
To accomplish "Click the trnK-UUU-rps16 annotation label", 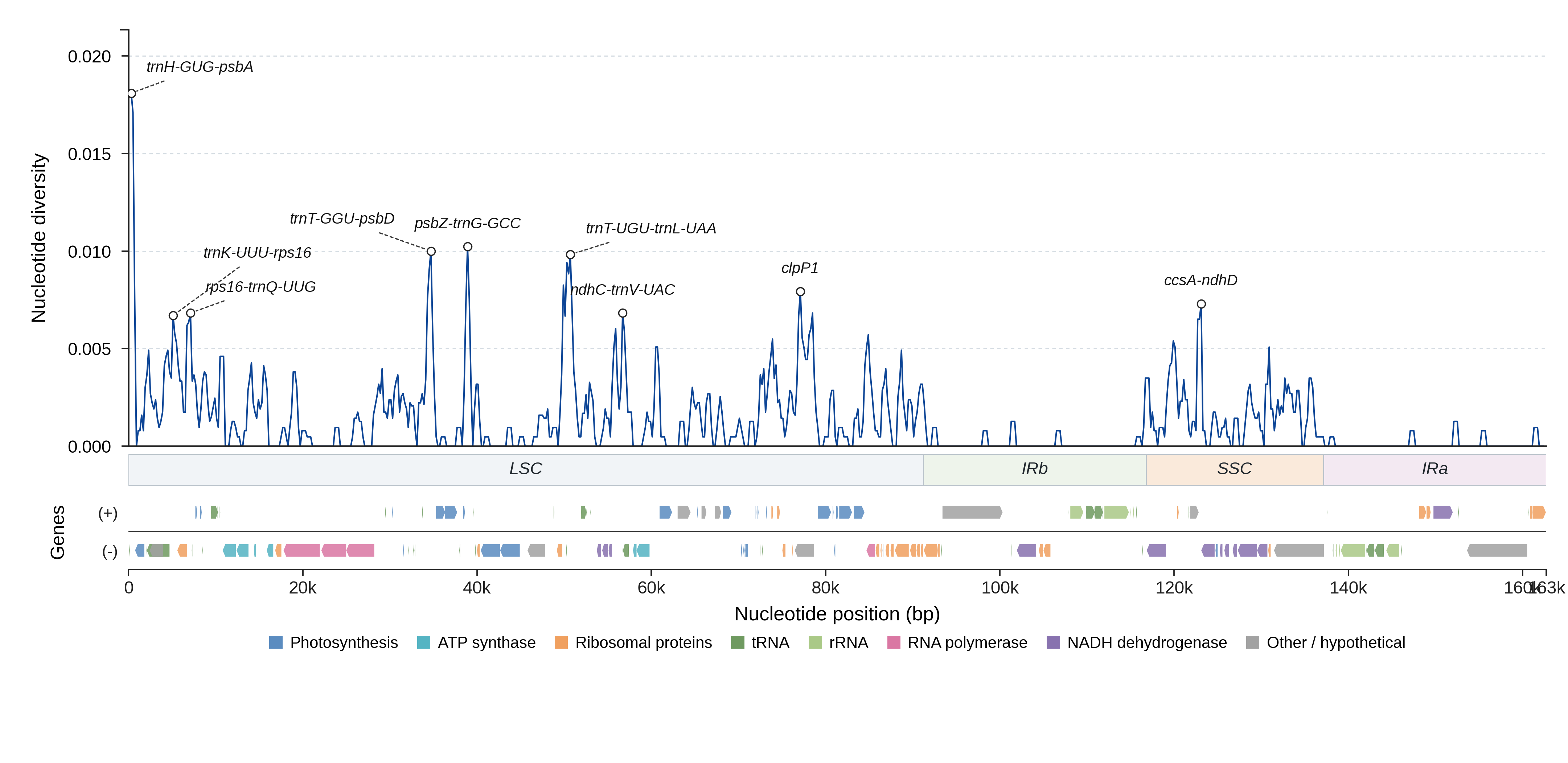I will [257, 253].
